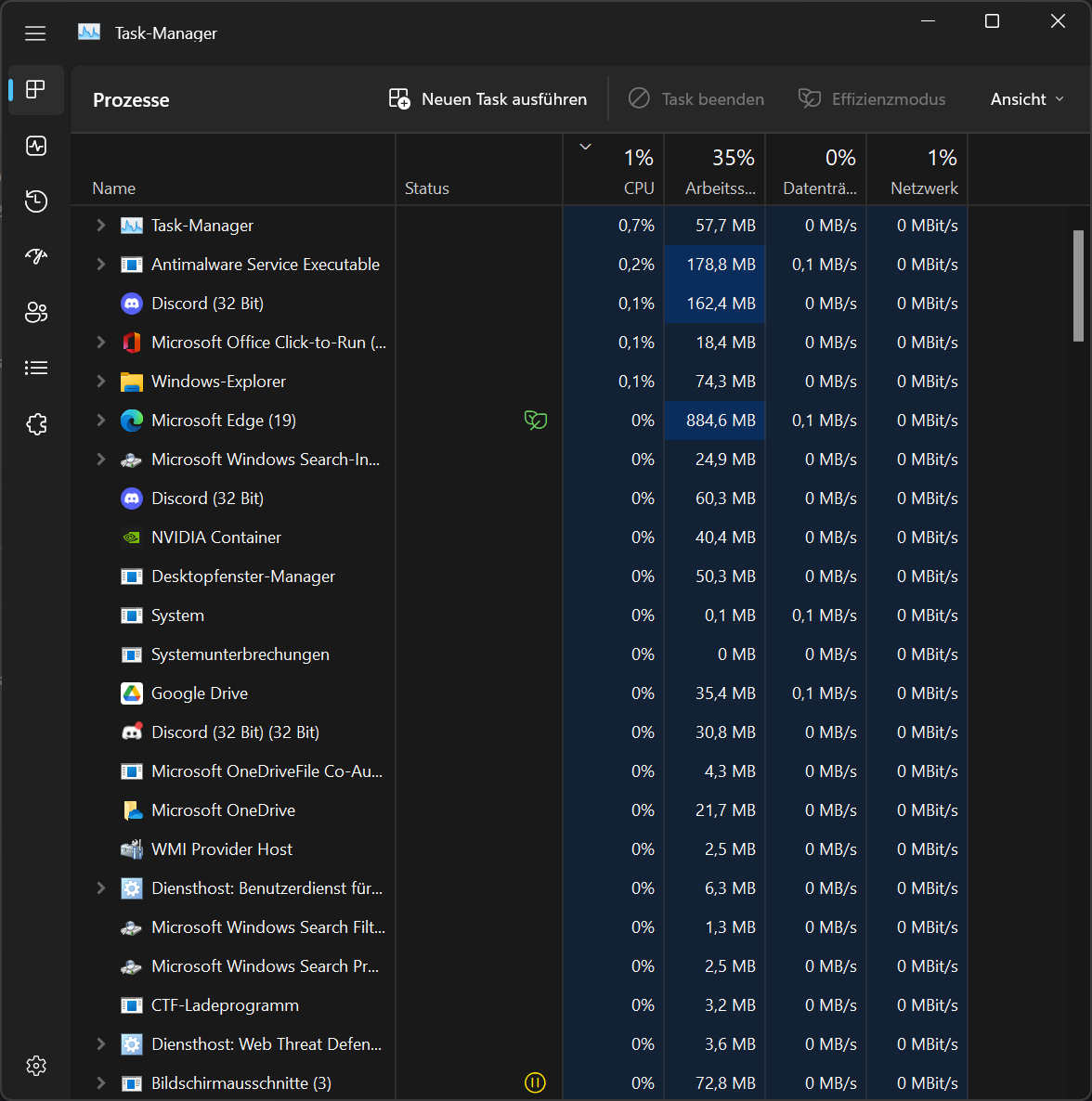Click the 72,8 MB memory cell
Screen dimensions: 1092x1101
click(714, 1082)
